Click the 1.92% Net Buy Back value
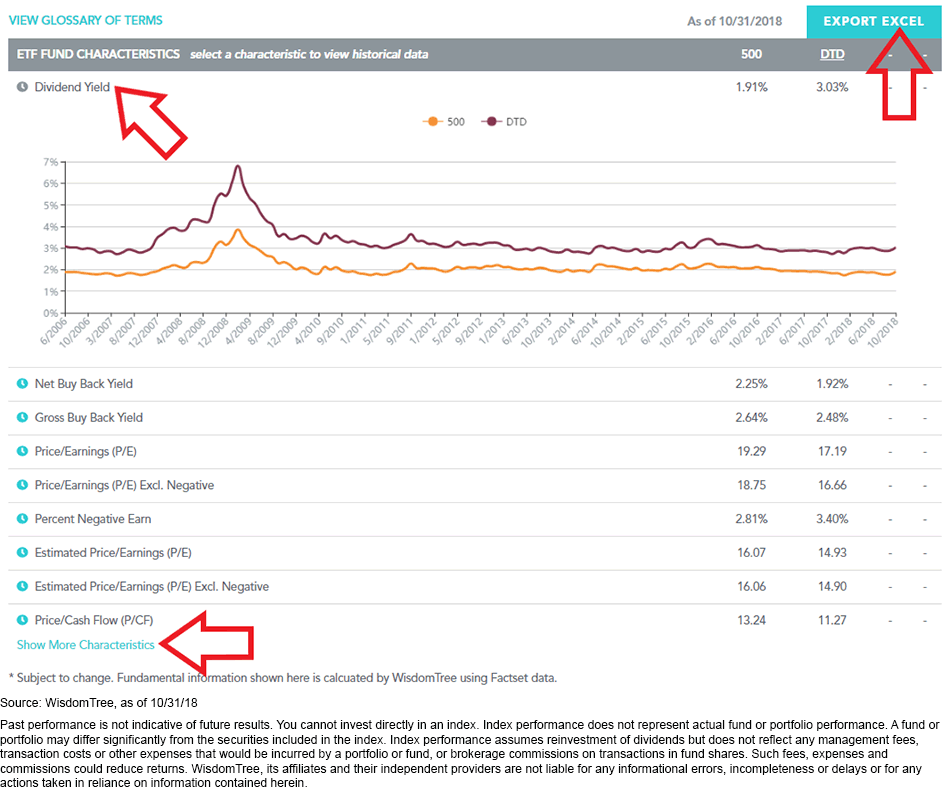 [x=832, y=384]
